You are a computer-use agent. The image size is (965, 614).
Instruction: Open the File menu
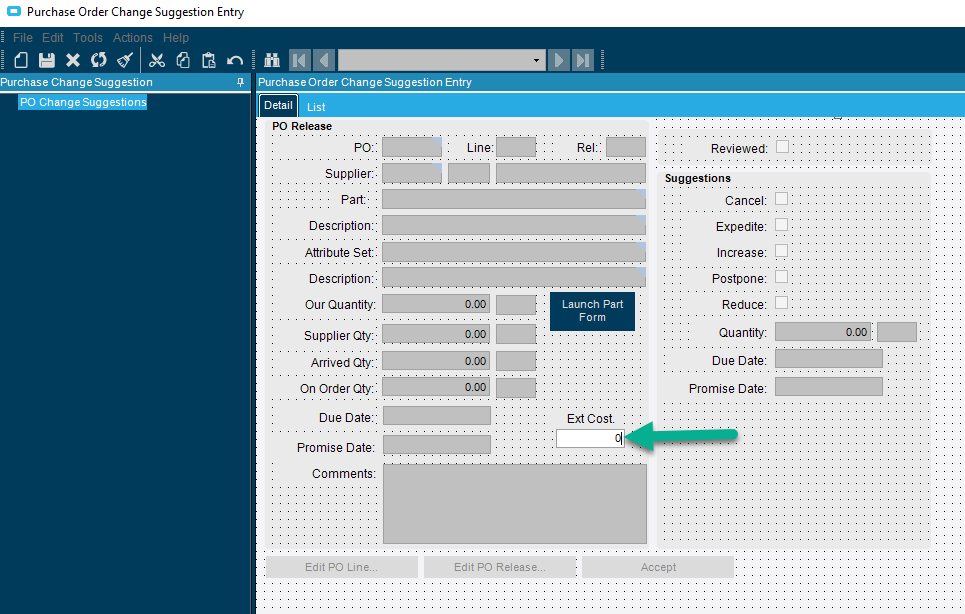click(x=23, y=38)
